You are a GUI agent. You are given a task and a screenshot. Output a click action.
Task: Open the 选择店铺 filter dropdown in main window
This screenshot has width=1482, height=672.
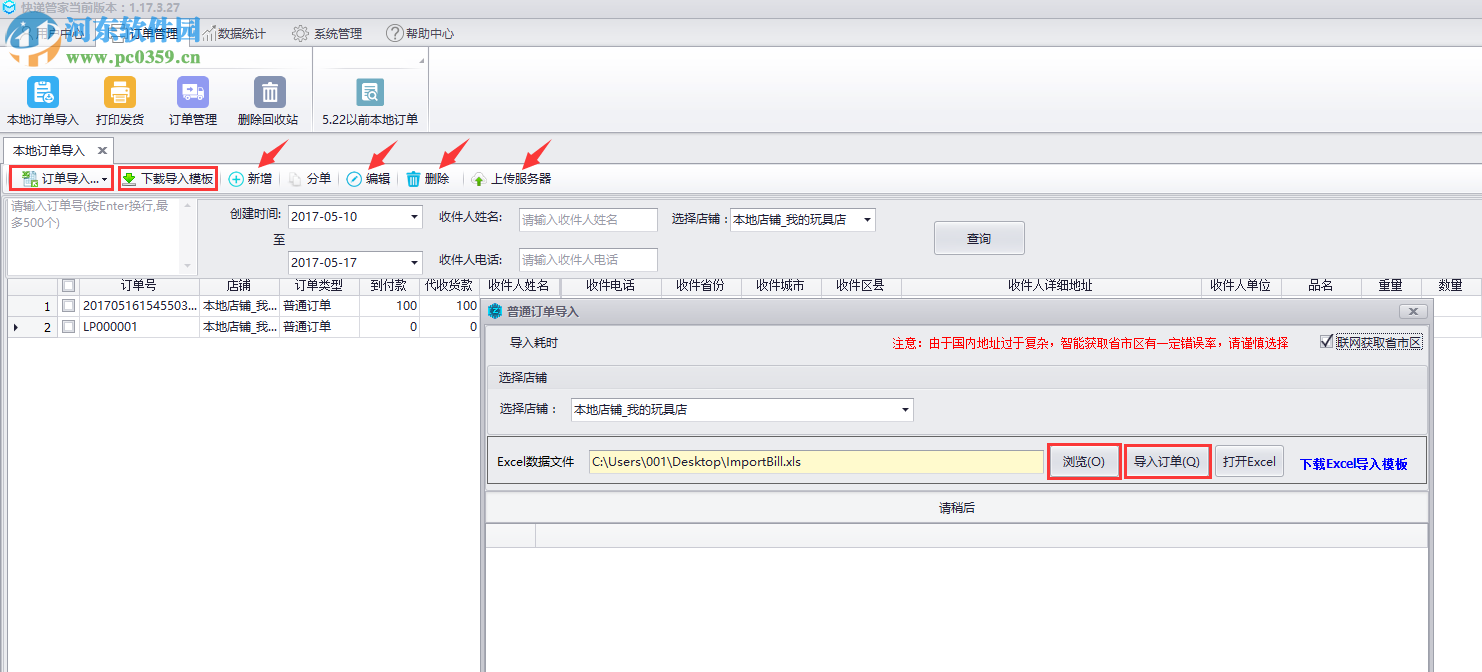click(x=867, y=219)
